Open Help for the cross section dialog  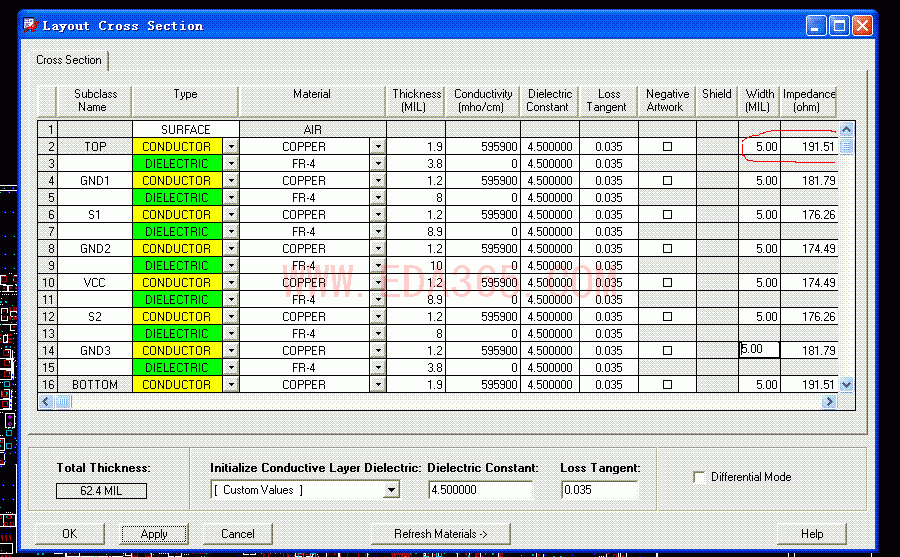[x=811, y=534]
